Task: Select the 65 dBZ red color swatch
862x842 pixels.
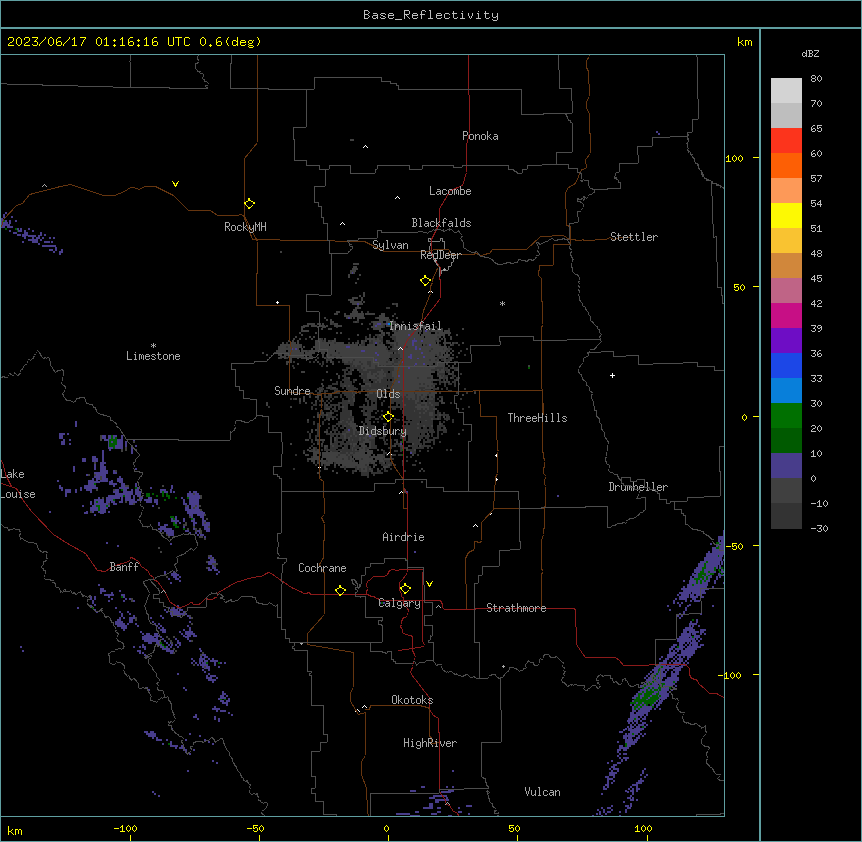Action: tap(786, 140)
